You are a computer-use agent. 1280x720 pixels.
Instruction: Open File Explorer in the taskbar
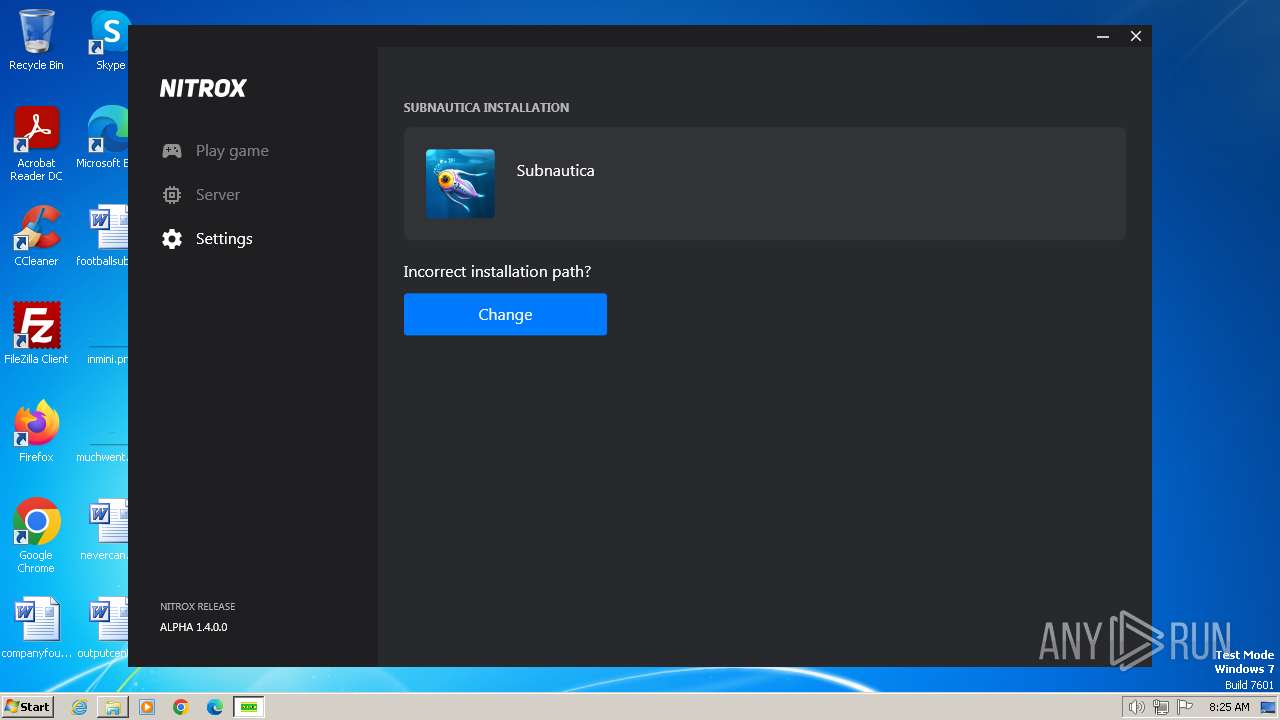(x=113, y=707)
